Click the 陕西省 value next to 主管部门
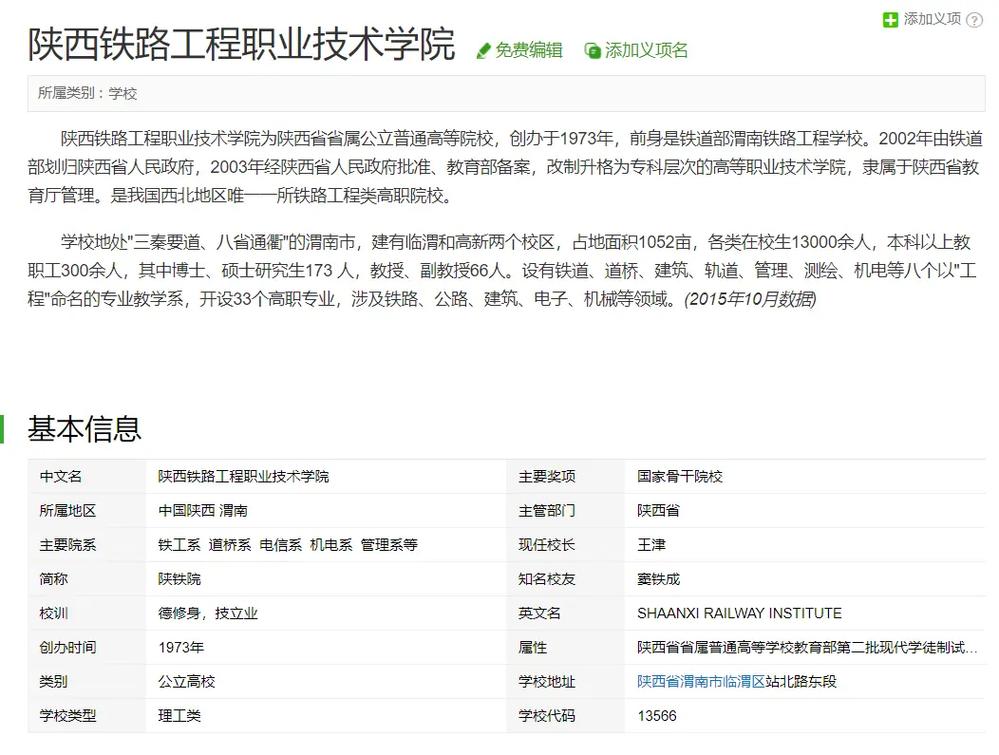The width and height of the screenshot is (999, 755). 658,511
